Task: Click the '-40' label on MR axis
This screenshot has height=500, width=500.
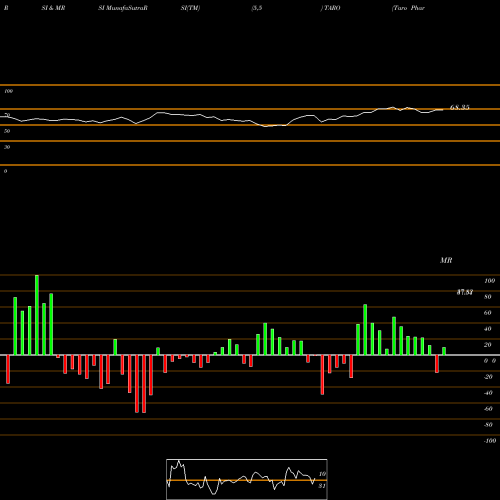Action: pos(488,393)
